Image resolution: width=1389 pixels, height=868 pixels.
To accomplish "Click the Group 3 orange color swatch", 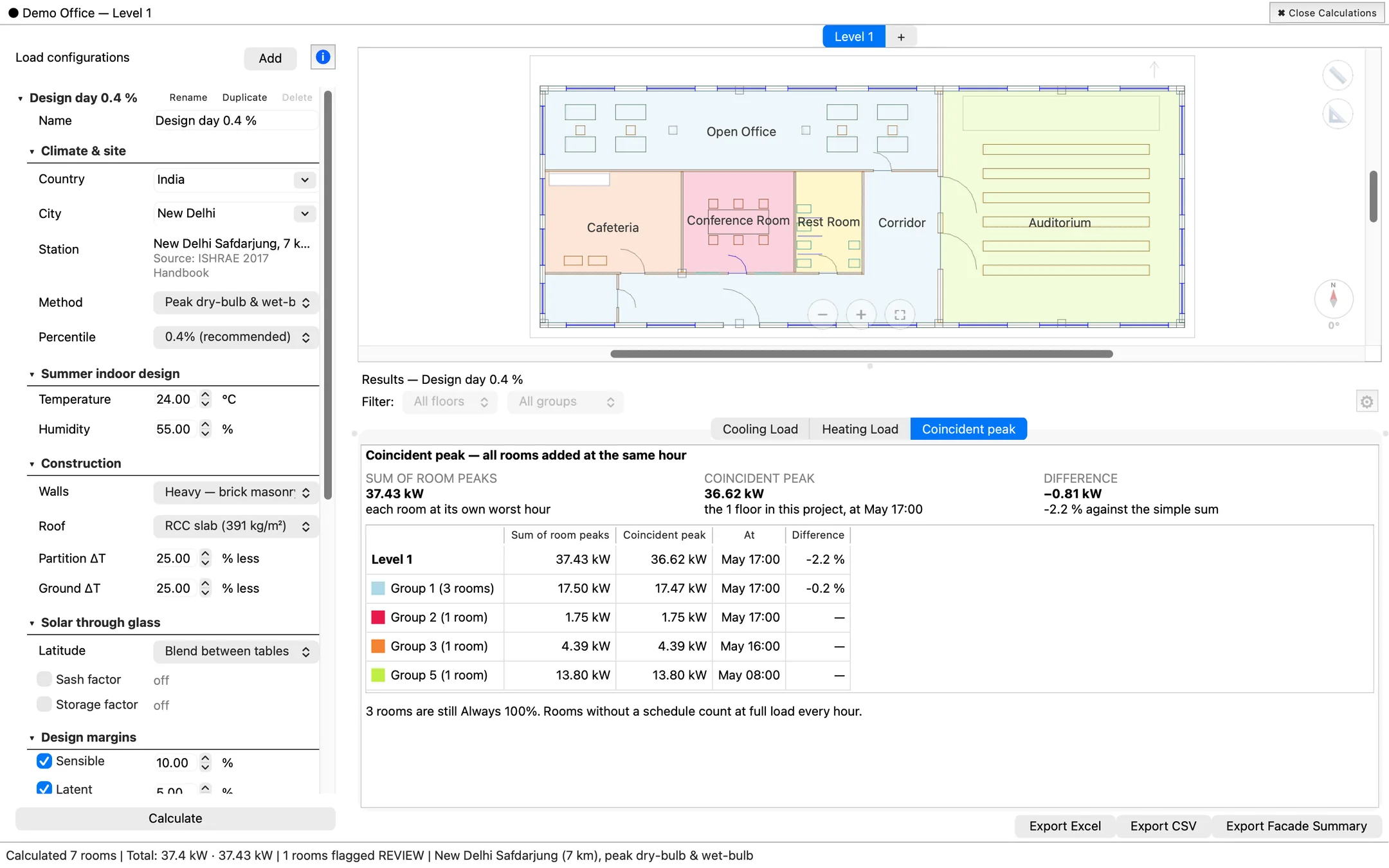I will pos(378,646).
